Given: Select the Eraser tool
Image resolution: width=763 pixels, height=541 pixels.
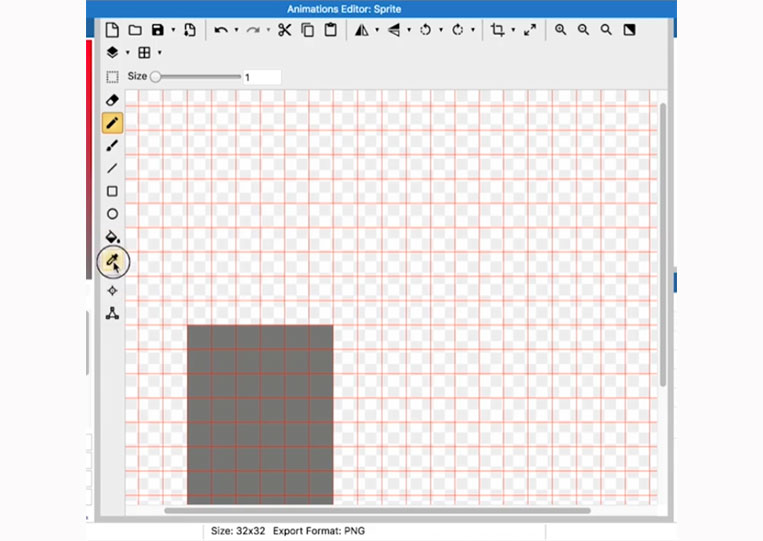Looking at the screenshot, I should 112,100.
